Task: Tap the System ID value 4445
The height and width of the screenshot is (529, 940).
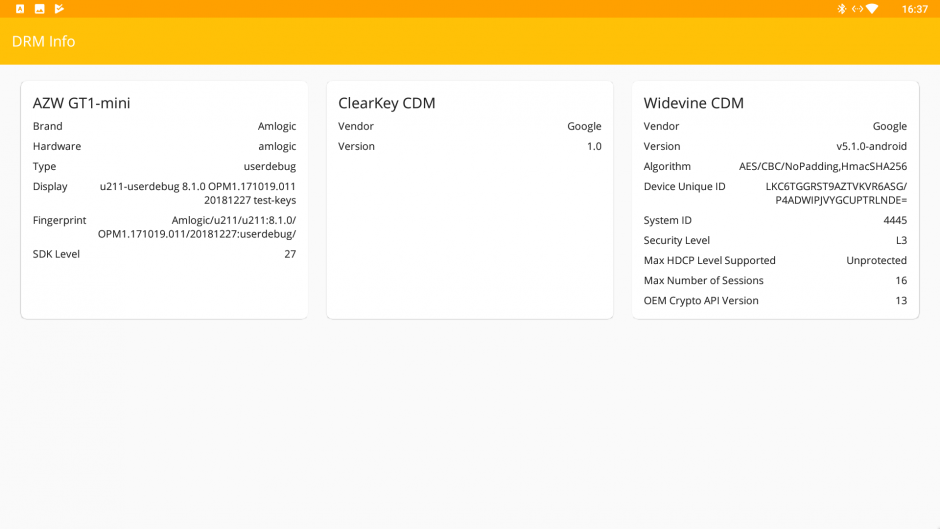Action: [895, 221]
